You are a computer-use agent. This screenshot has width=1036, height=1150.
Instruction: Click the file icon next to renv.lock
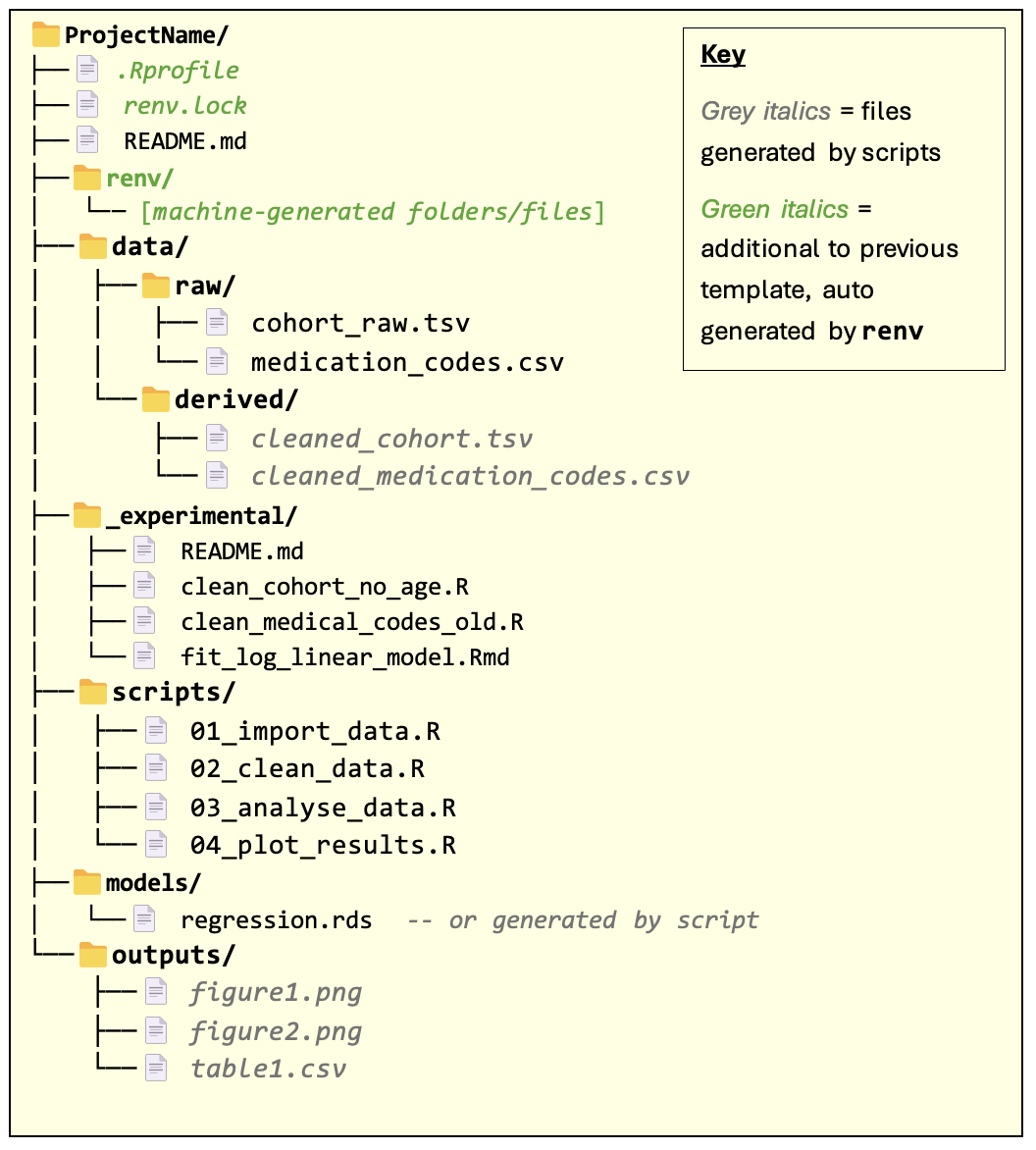pyautogui.click(x=87, y=105)
